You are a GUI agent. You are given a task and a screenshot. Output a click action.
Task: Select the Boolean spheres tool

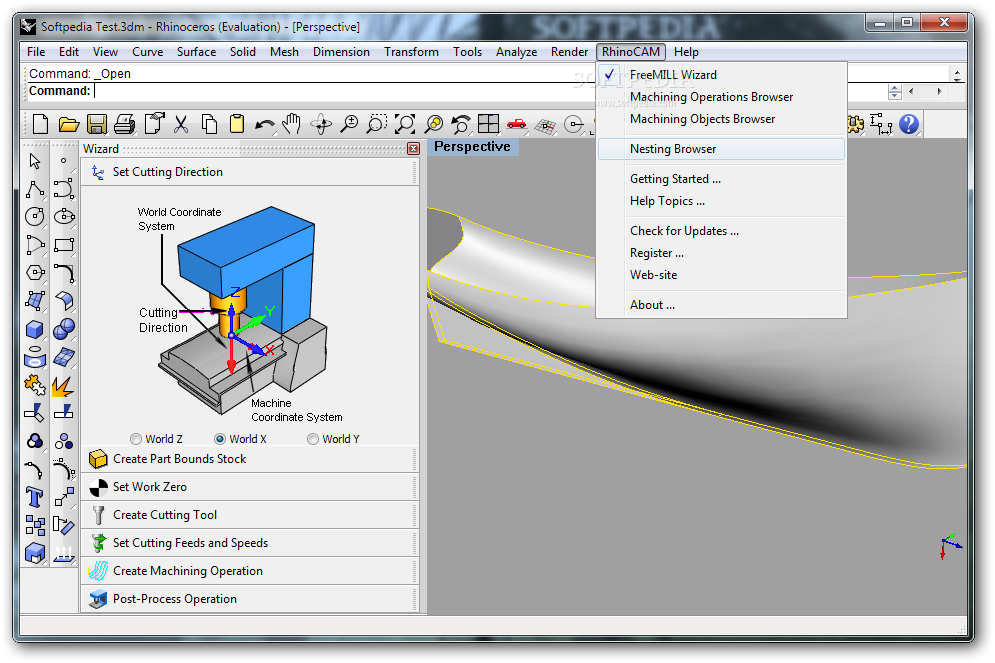tap(64, 329)
